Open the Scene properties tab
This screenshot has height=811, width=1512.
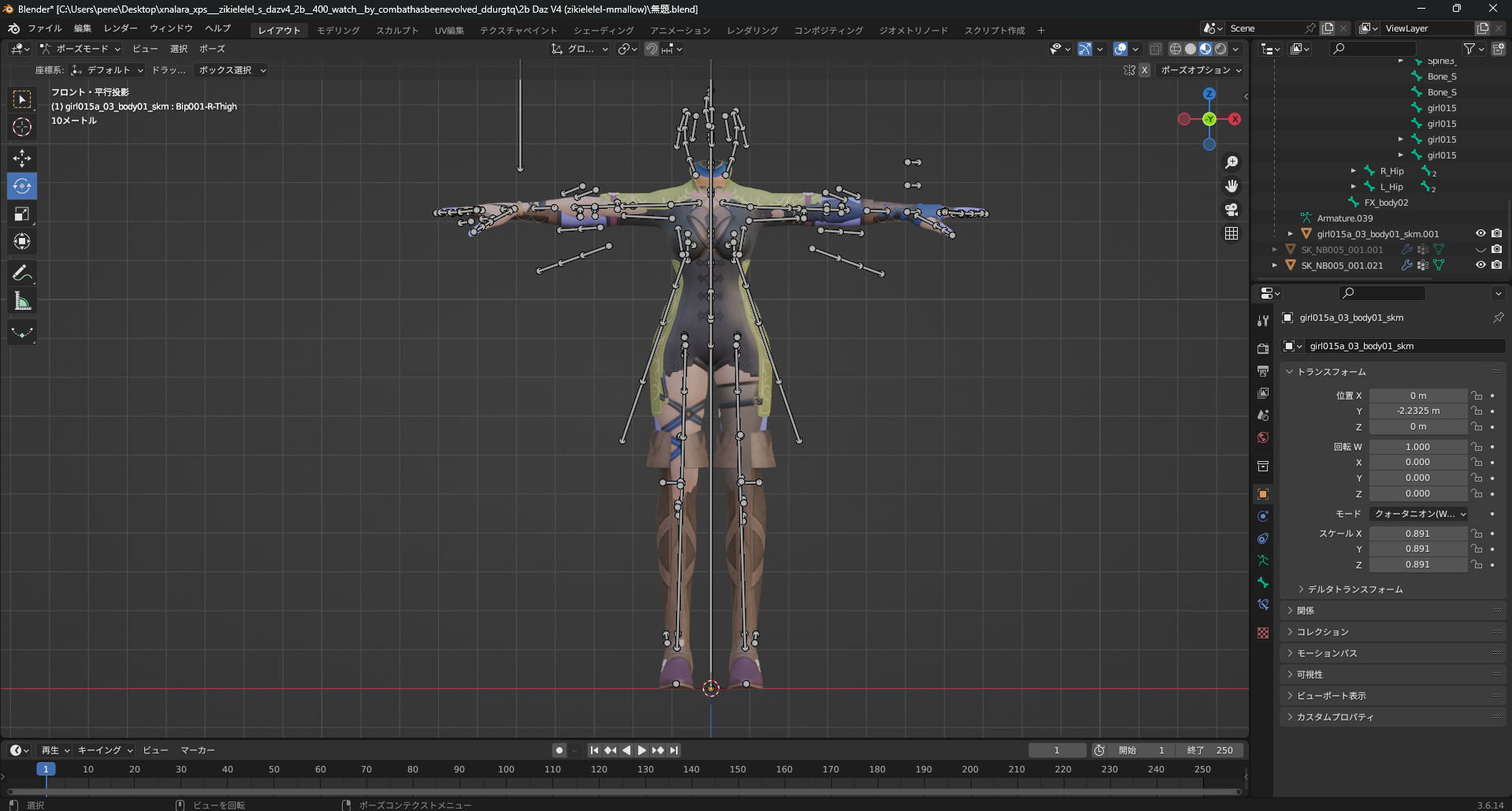[1263, 415]
